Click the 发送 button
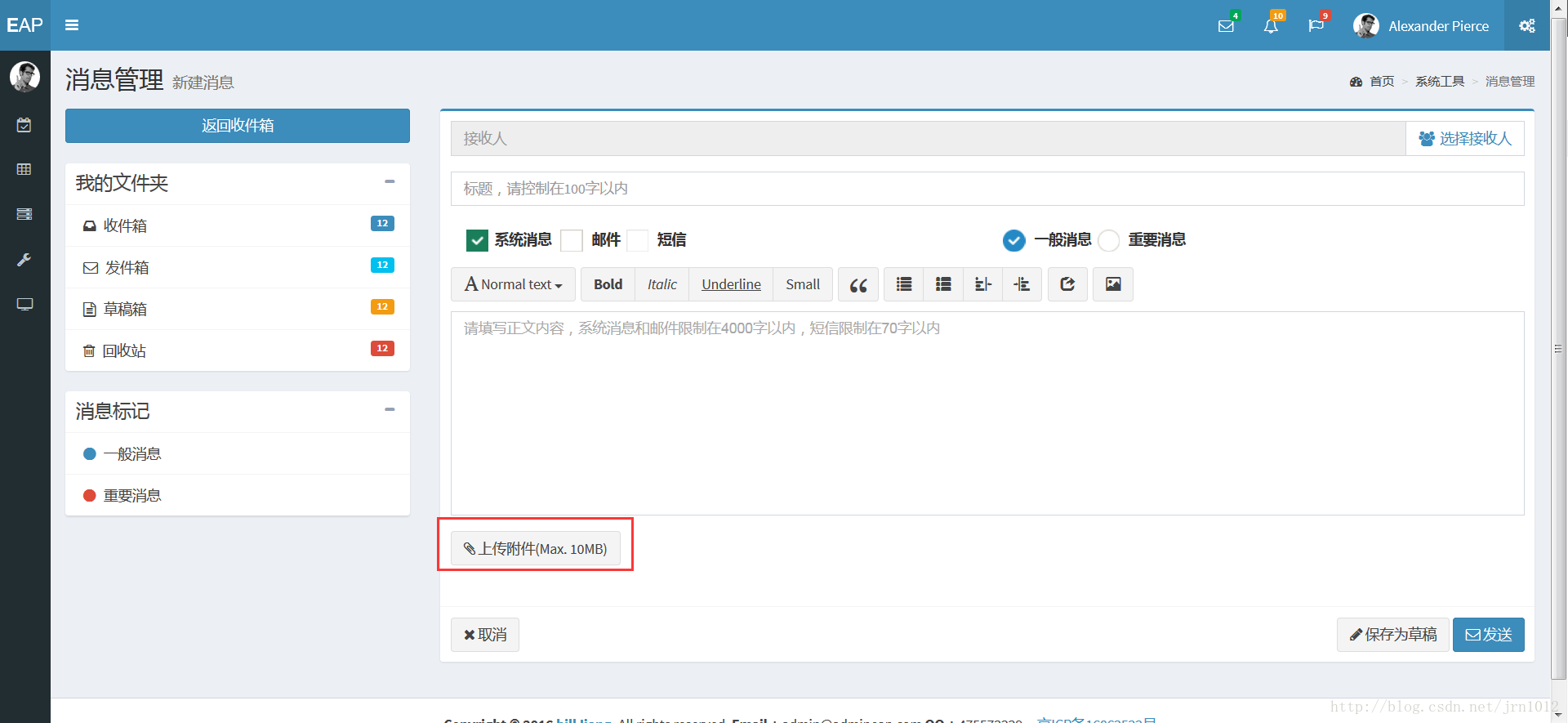1568x723 pixels. coord(1489,635)
